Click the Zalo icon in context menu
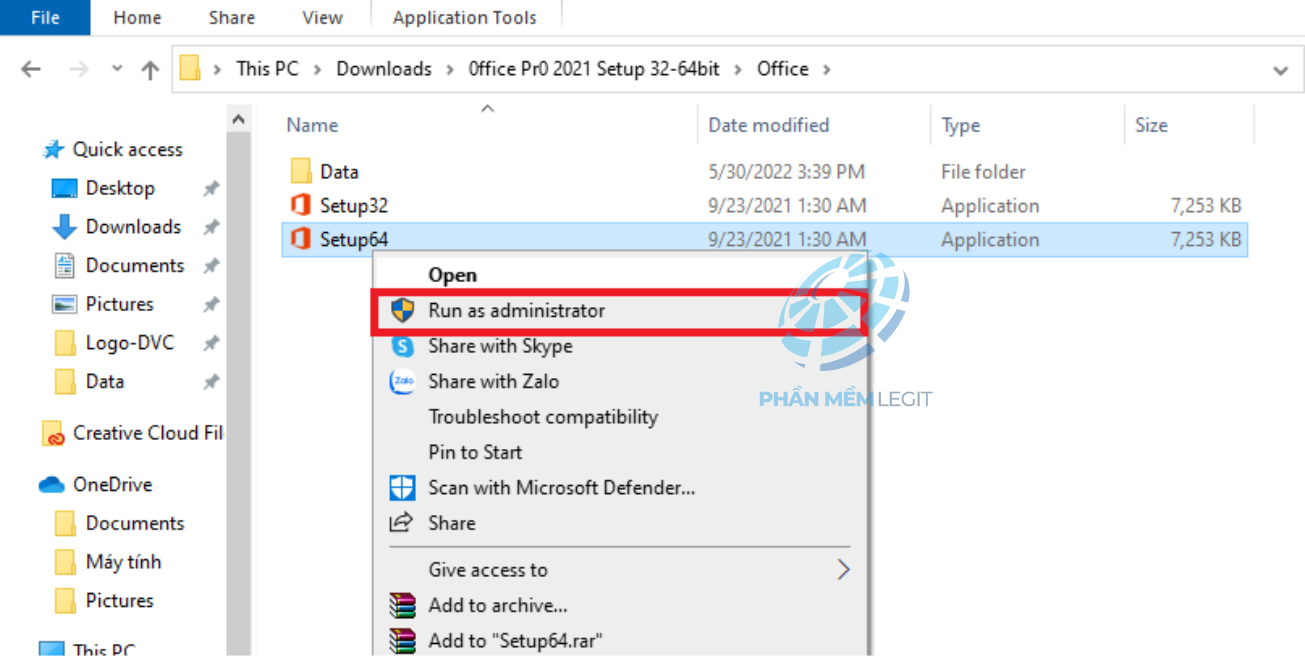 tap(402, 382)
